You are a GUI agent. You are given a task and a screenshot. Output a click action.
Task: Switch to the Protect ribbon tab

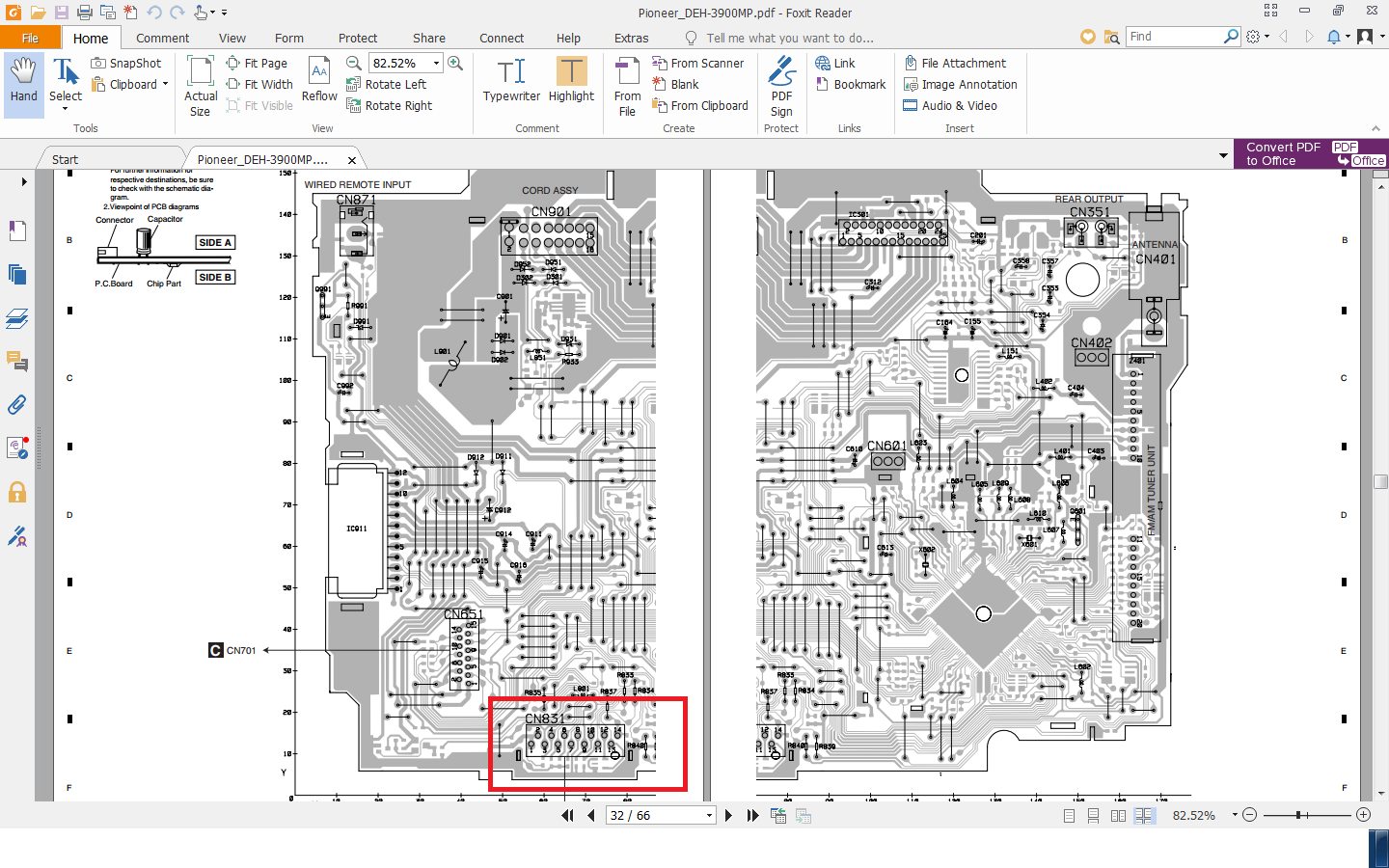357,38
